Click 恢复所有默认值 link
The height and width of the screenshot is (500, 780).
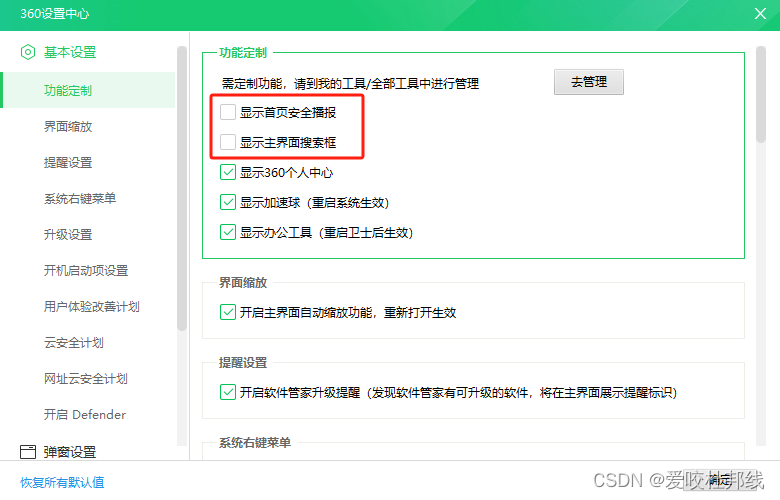62,482
